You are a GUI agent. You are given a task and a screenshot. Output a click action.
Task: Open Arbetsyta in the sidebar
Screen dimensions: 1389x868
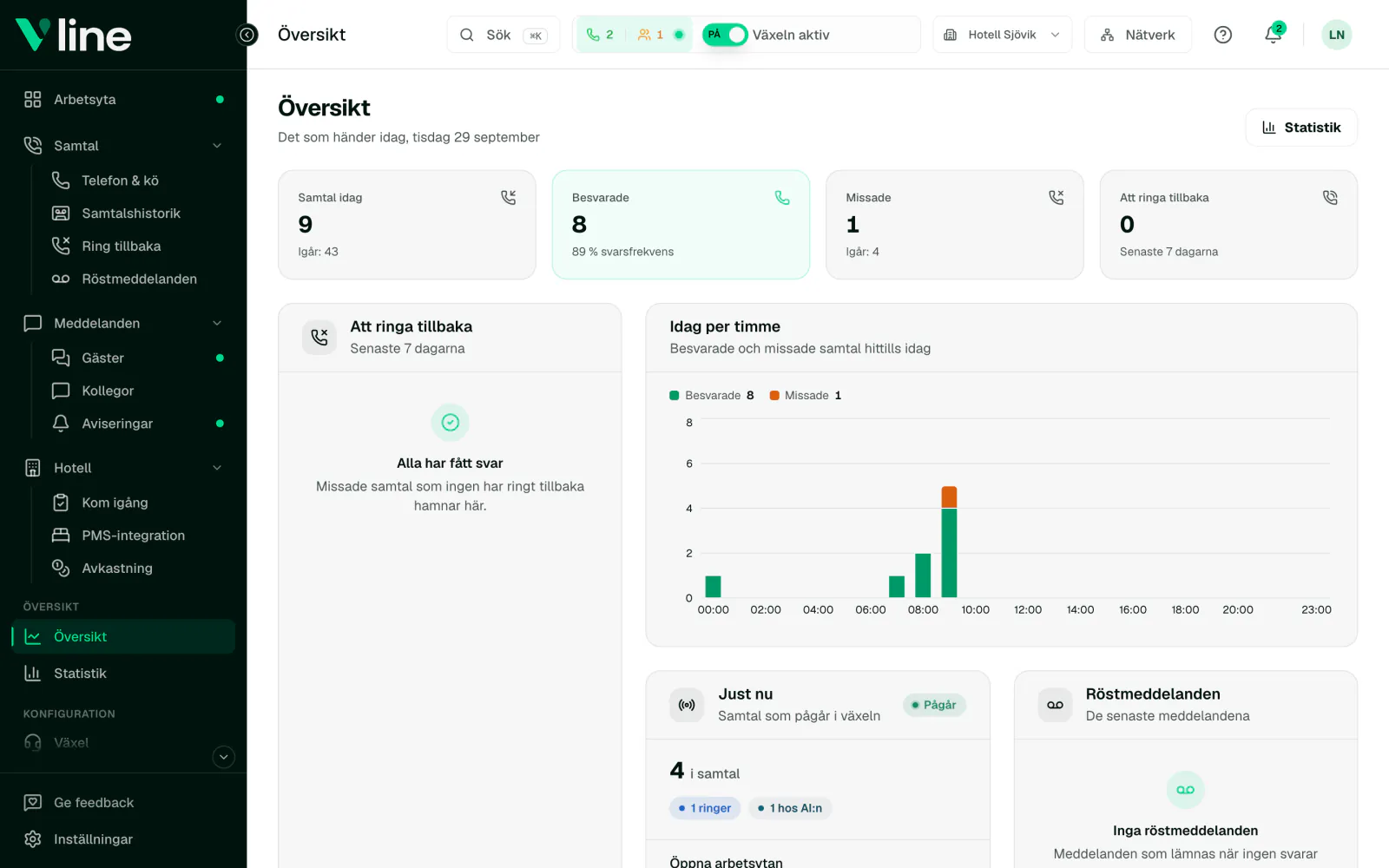(123, 99)
